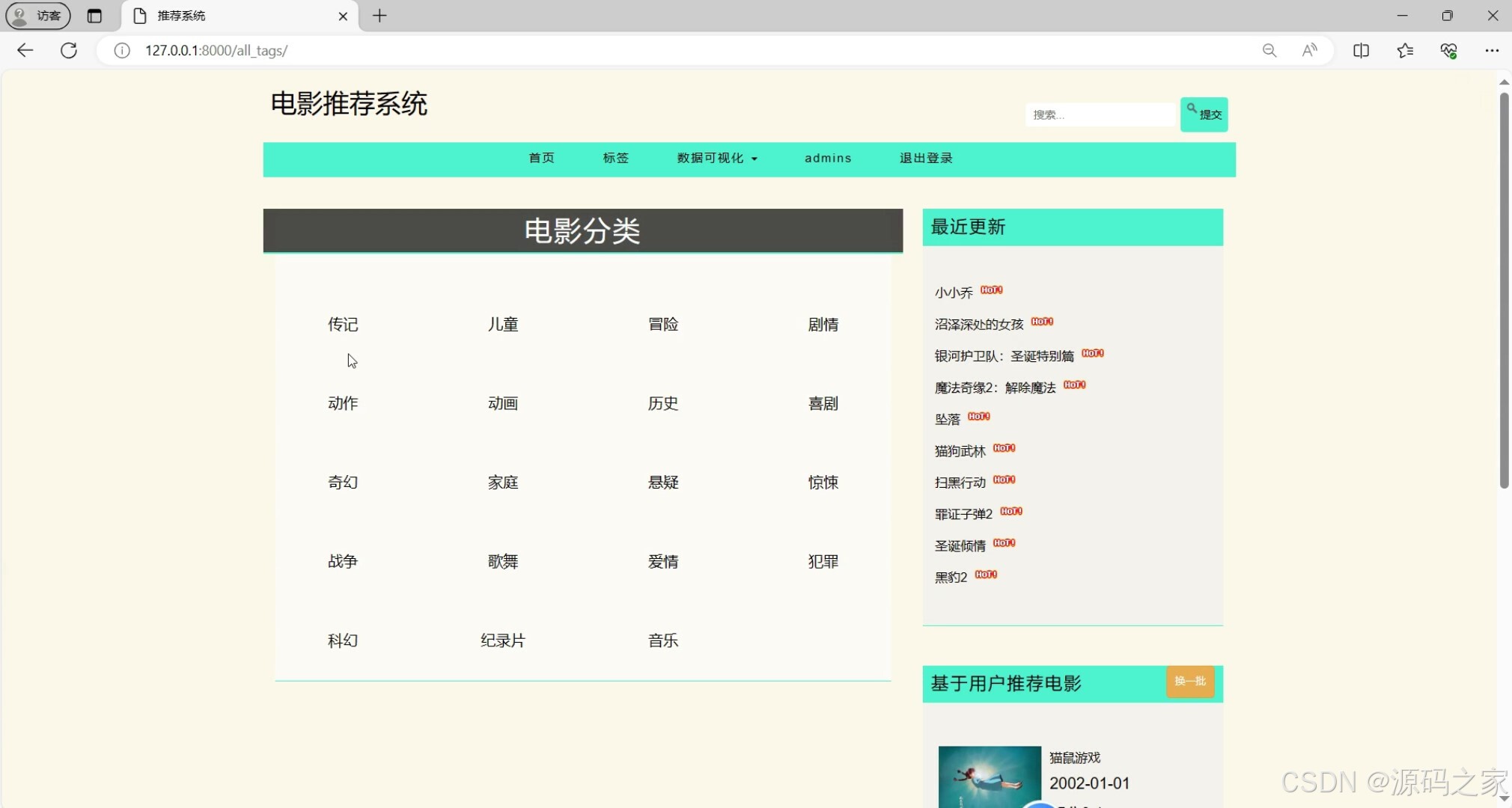Click the 换一批 refresh recommendations button
This screenshot has width=1512, height=808.
[x=1189, y=681]
